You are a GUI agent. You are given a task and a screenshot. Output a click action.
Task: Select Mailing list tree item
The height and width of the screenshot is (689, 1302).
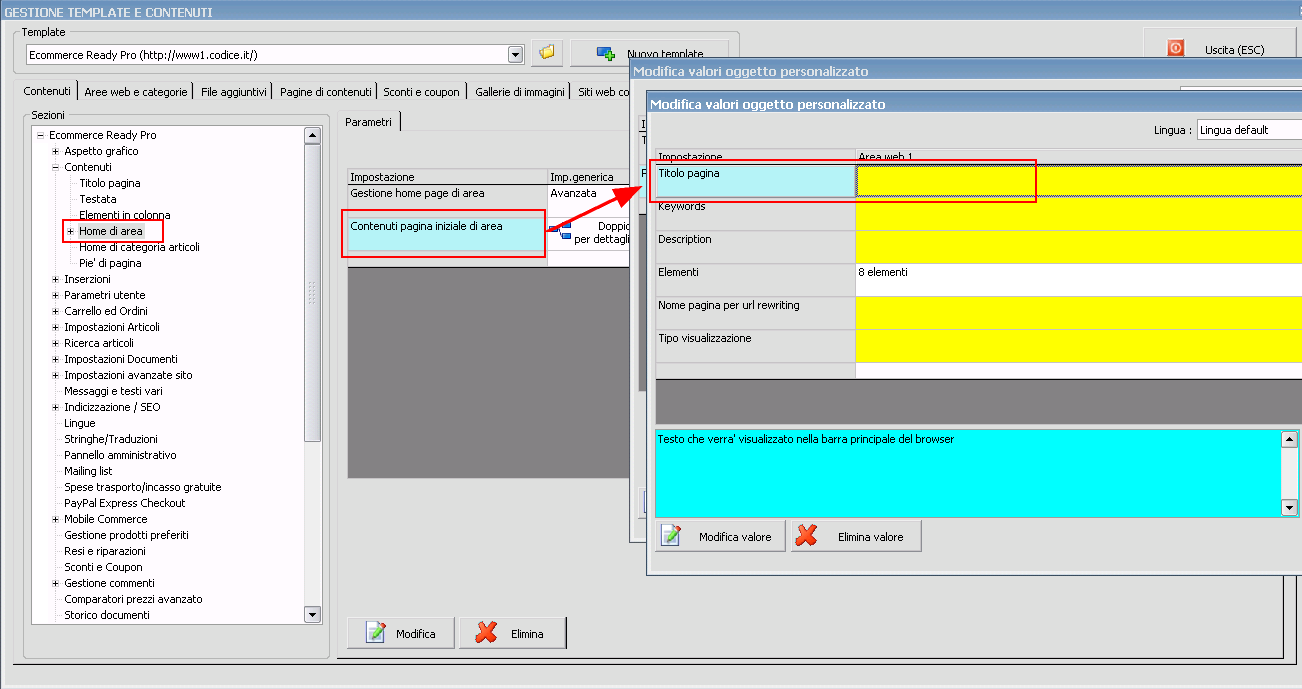coord(88,471)
